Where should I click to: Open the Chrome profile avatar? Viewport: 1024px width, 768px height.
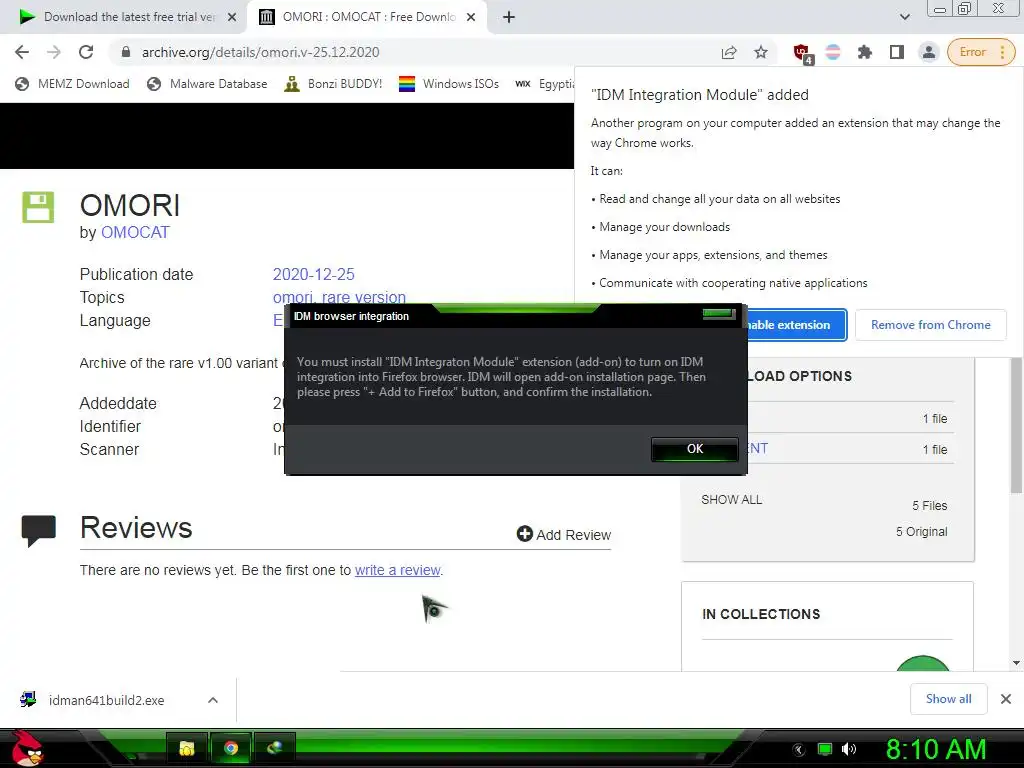(x=928, y=52)
